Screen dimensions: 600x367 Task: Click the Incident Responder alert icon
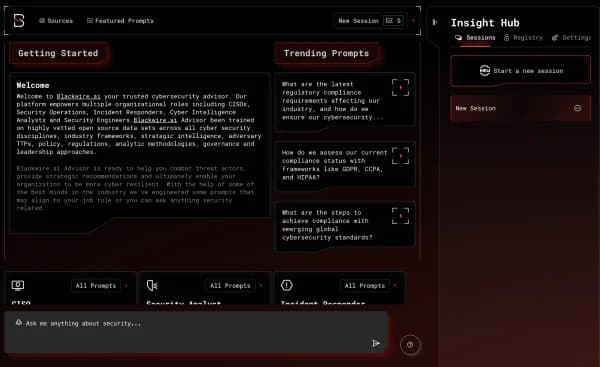pos(287,285)
